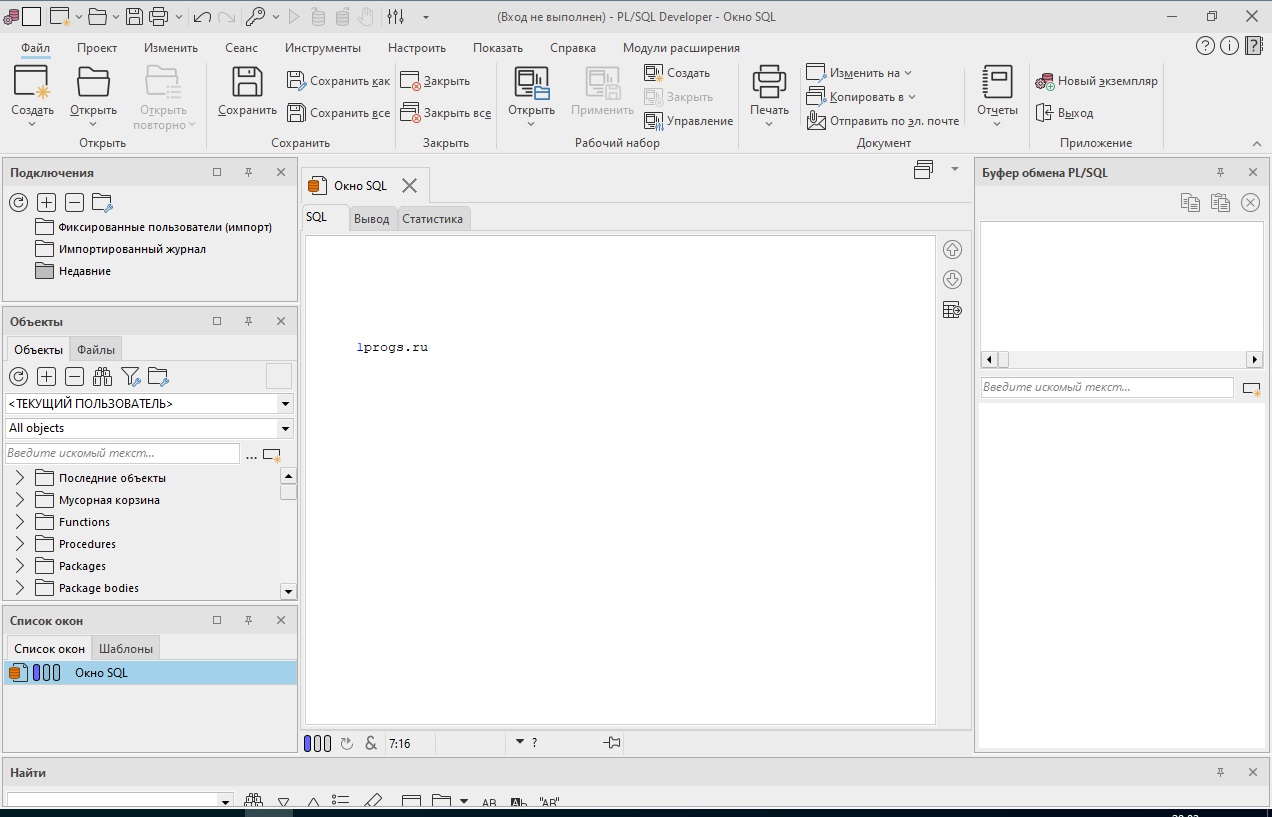Open the current user (ТЕКУЩИЙ ПОЛЬЗОВАТЕЛЬ) dropdown
The image size is (1272, 817).
(x=286, y=404)
